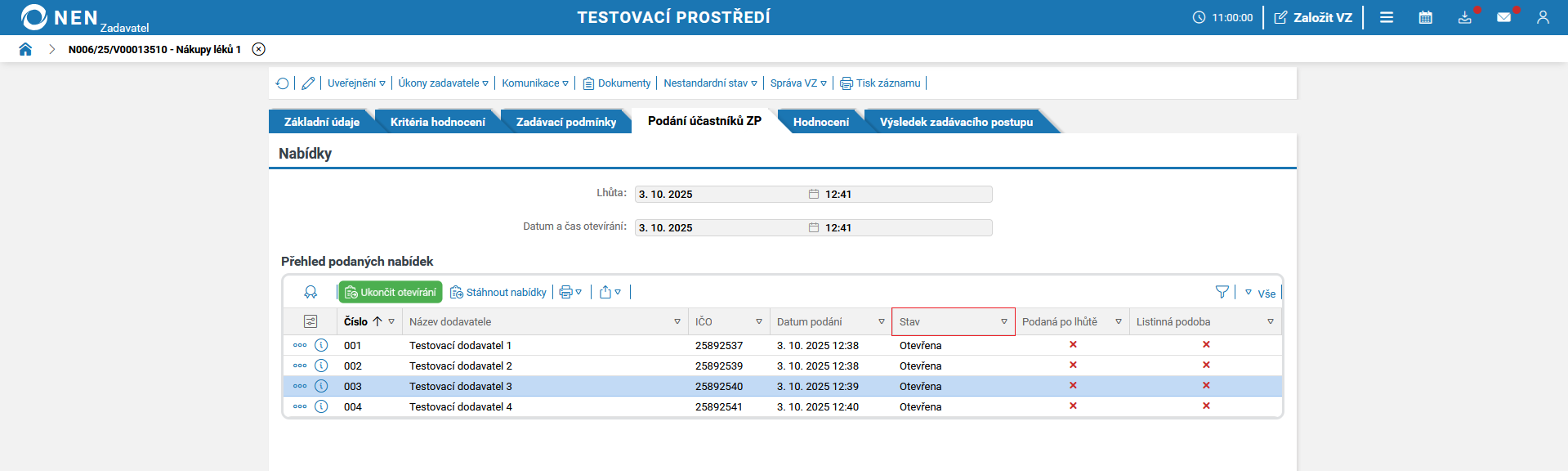Click date 3. 10. 2025 12:40 cell
1568x471 pixels.
tap(818, 406)
